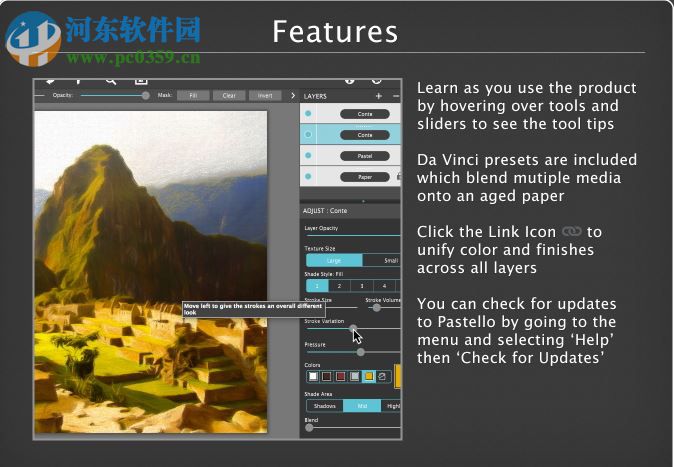Toggle visibility dot of the unselected Conte layer

[308, 114]
